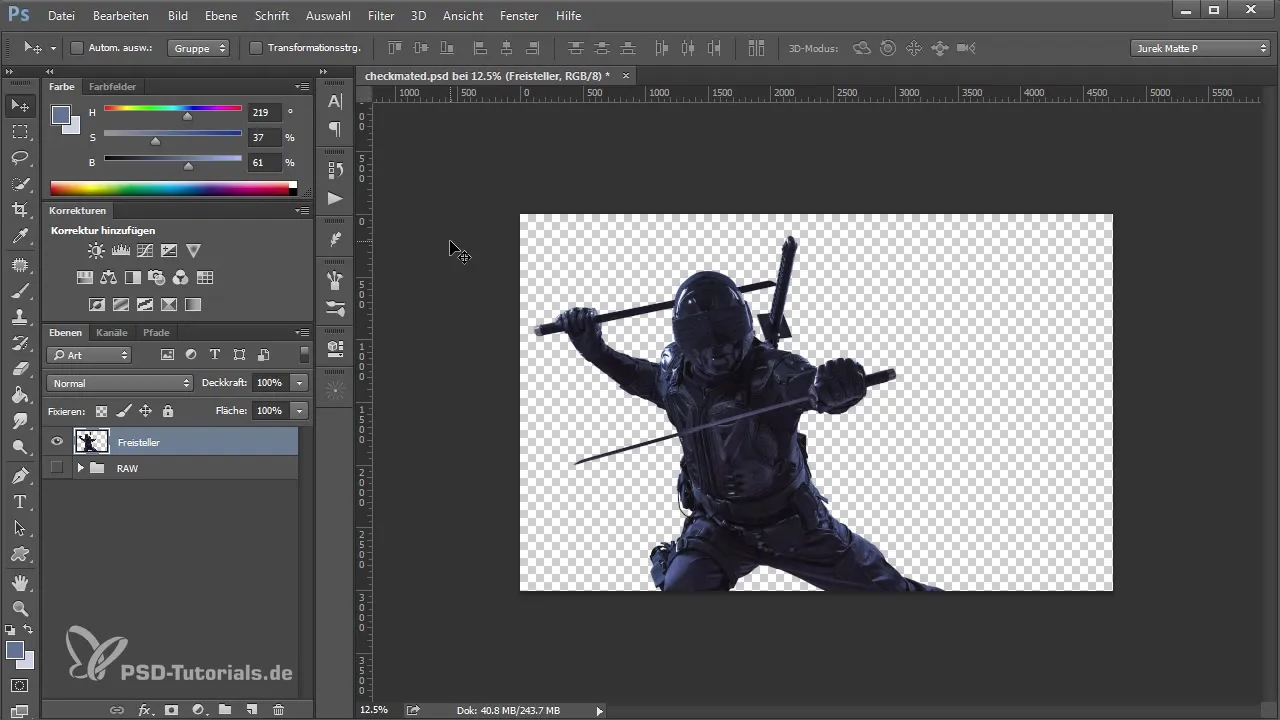
Task: Select the Pen tool
Action: click(x=20, y=475)
